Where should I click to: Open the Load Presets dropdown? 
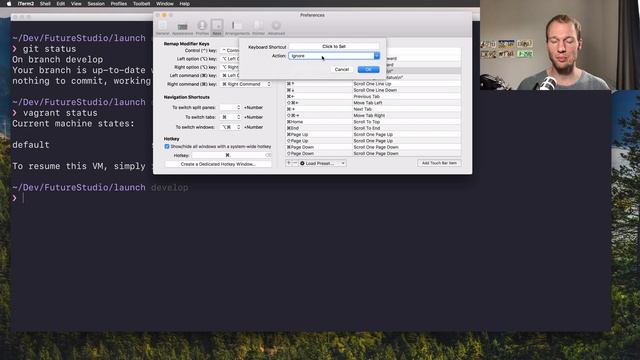322,163
